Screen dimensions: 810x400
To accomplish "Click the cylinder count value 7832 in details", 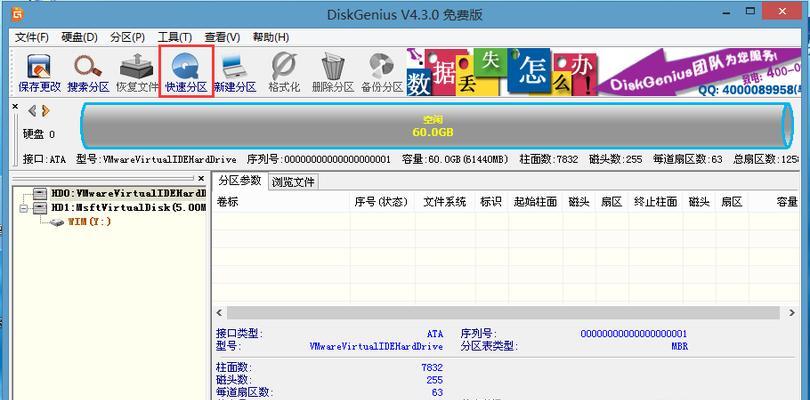I will point(432,367).
